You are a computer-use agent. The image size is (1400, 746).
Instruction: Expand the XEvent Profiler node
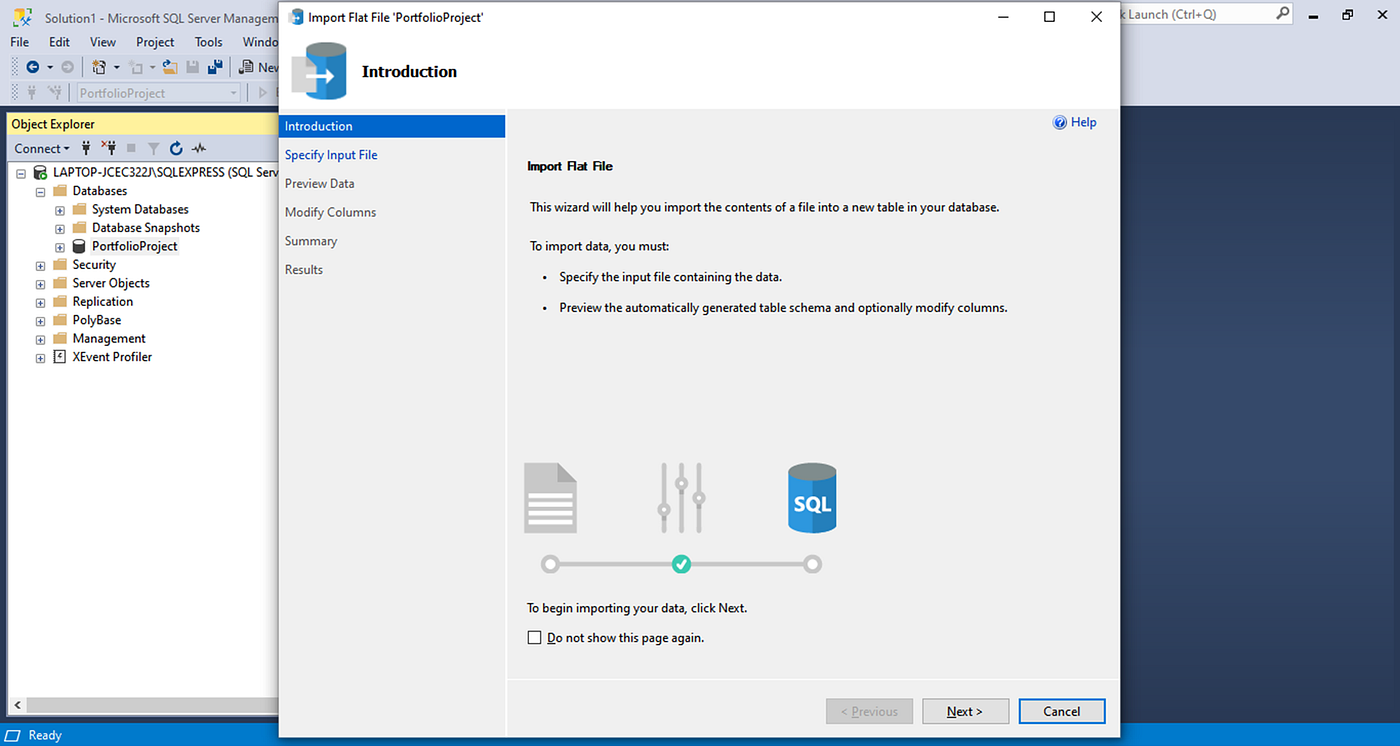(x=41, y=358)
